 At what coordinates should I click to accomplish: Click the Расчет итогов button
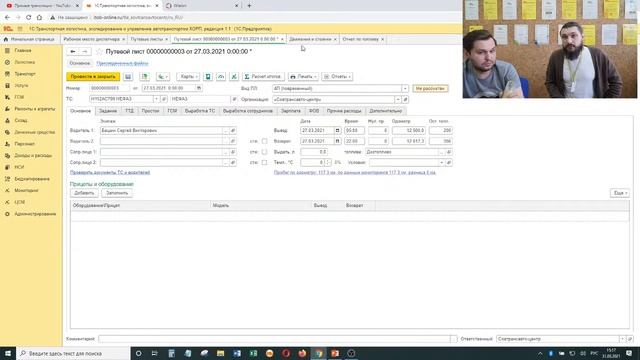[x=263, y=76]
